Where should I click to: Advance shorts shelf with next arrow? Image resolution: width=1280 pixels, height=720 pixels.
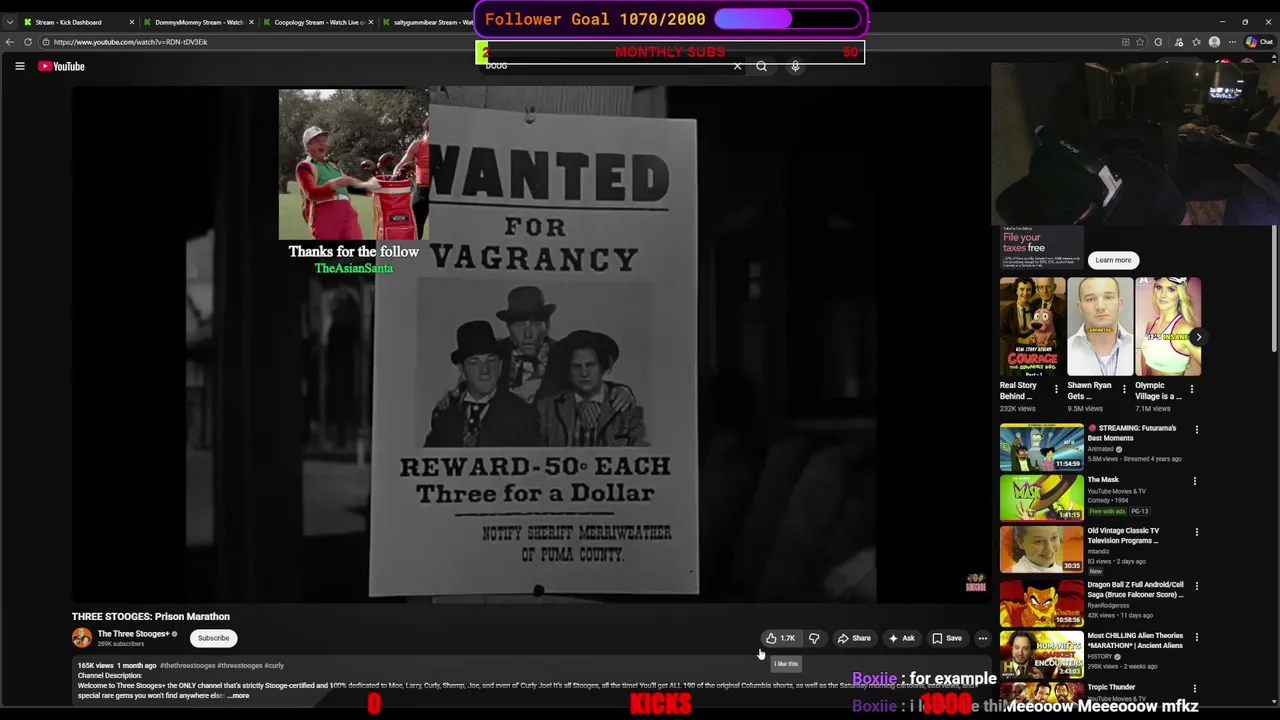click(1198, 337)
